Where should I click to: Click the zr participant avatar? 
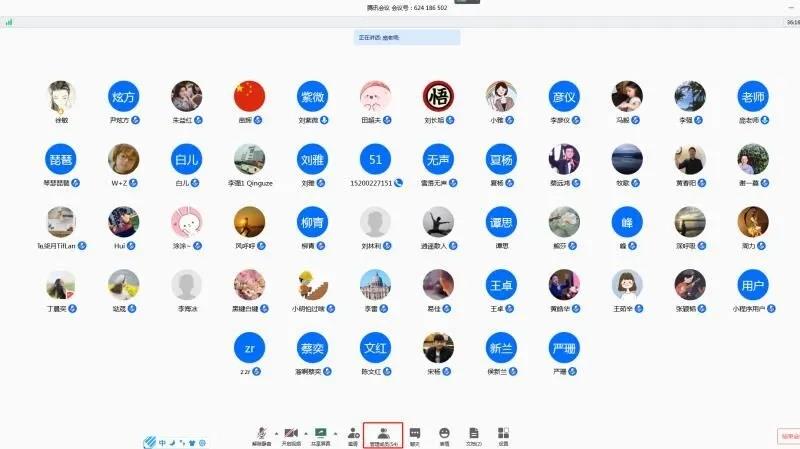pyautogui.click(x=249, y=348)
